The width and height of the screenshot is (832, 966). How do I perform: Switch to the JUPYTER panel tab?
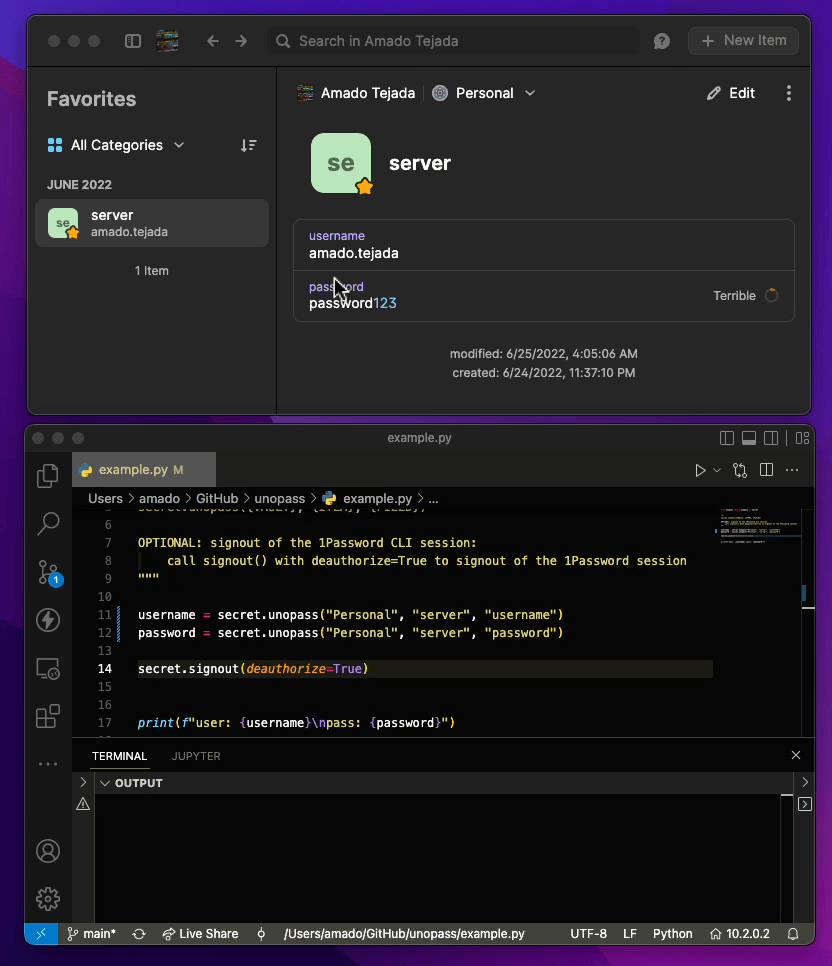(196, 756)
